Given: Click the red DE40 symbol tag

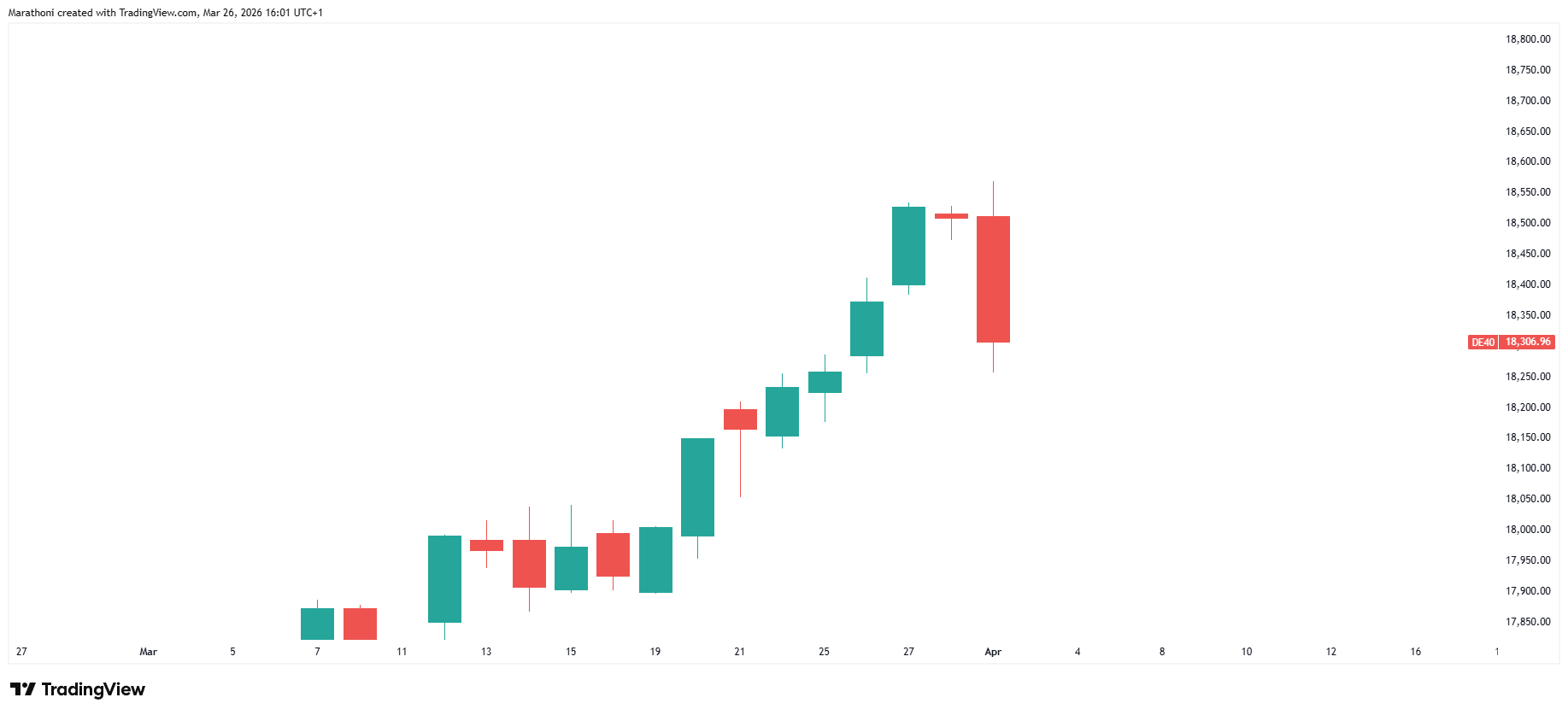Looking at the screenshot, I should [1483, 343].
